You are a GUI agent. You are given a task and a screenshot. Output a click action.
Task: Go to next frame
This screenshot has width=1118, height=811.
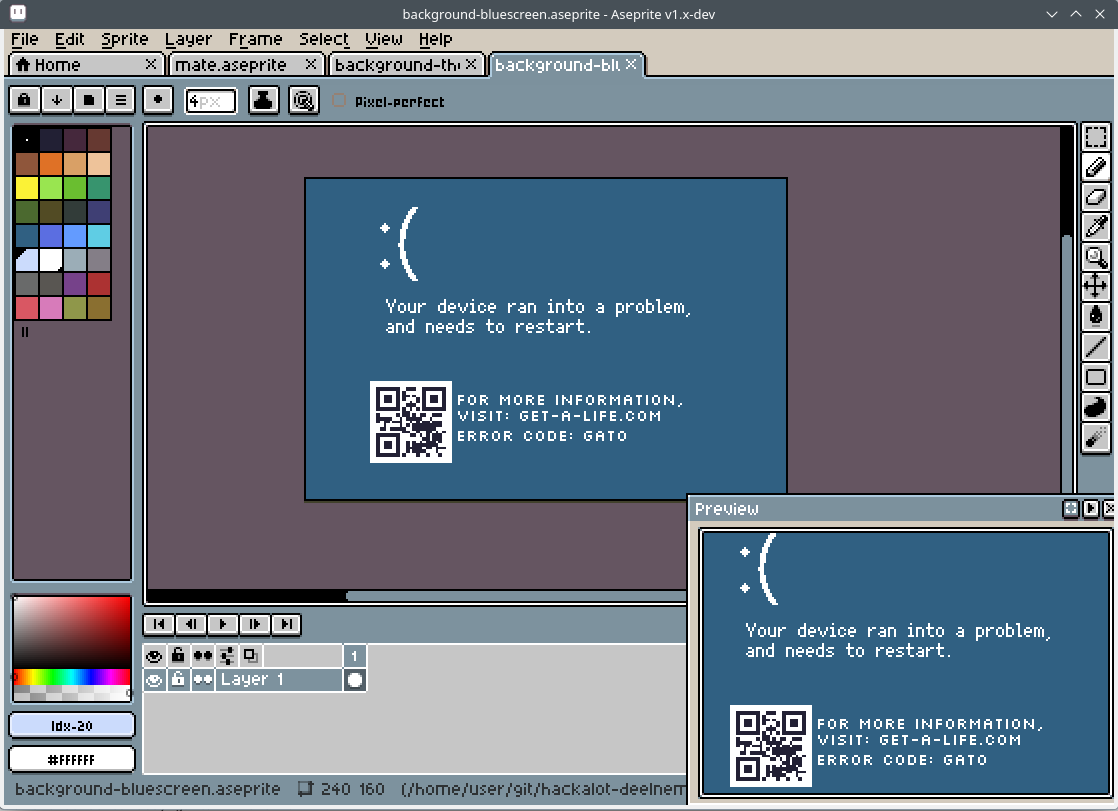(x=255, y=624)
